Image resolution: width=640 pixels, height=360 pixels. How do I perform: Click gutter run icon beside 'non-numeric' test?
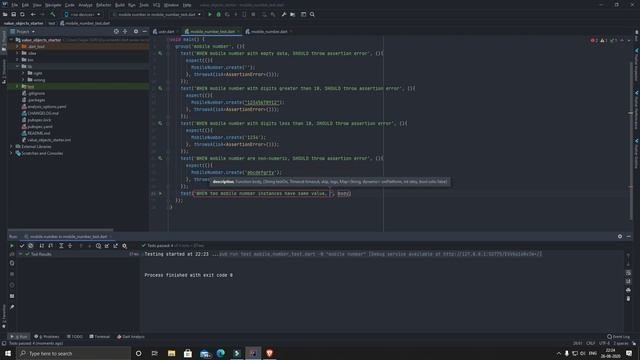click(x=160, y=158)
